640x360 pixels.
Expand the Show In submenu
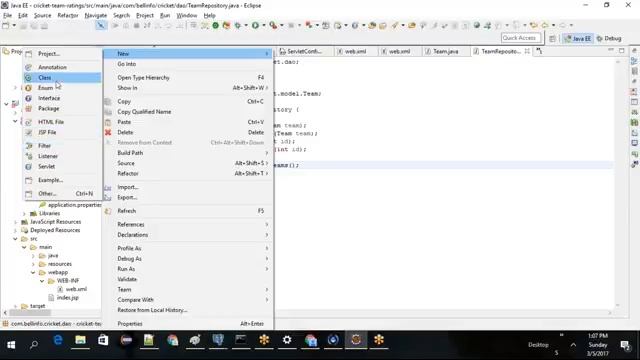188,88
